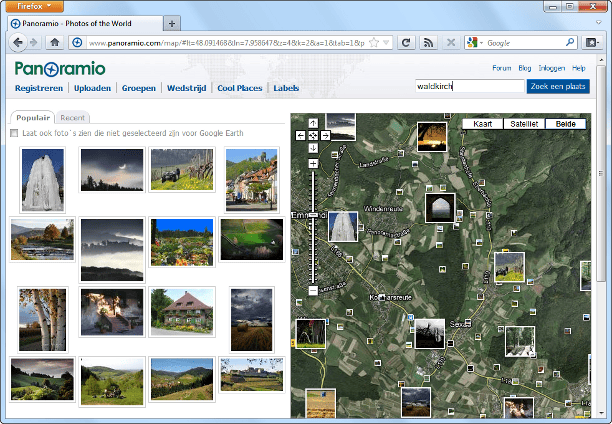The height and width of the screenshot is (424, 612).
Task: Click the map zoom slider handle
Action: (x=313, y=215)
